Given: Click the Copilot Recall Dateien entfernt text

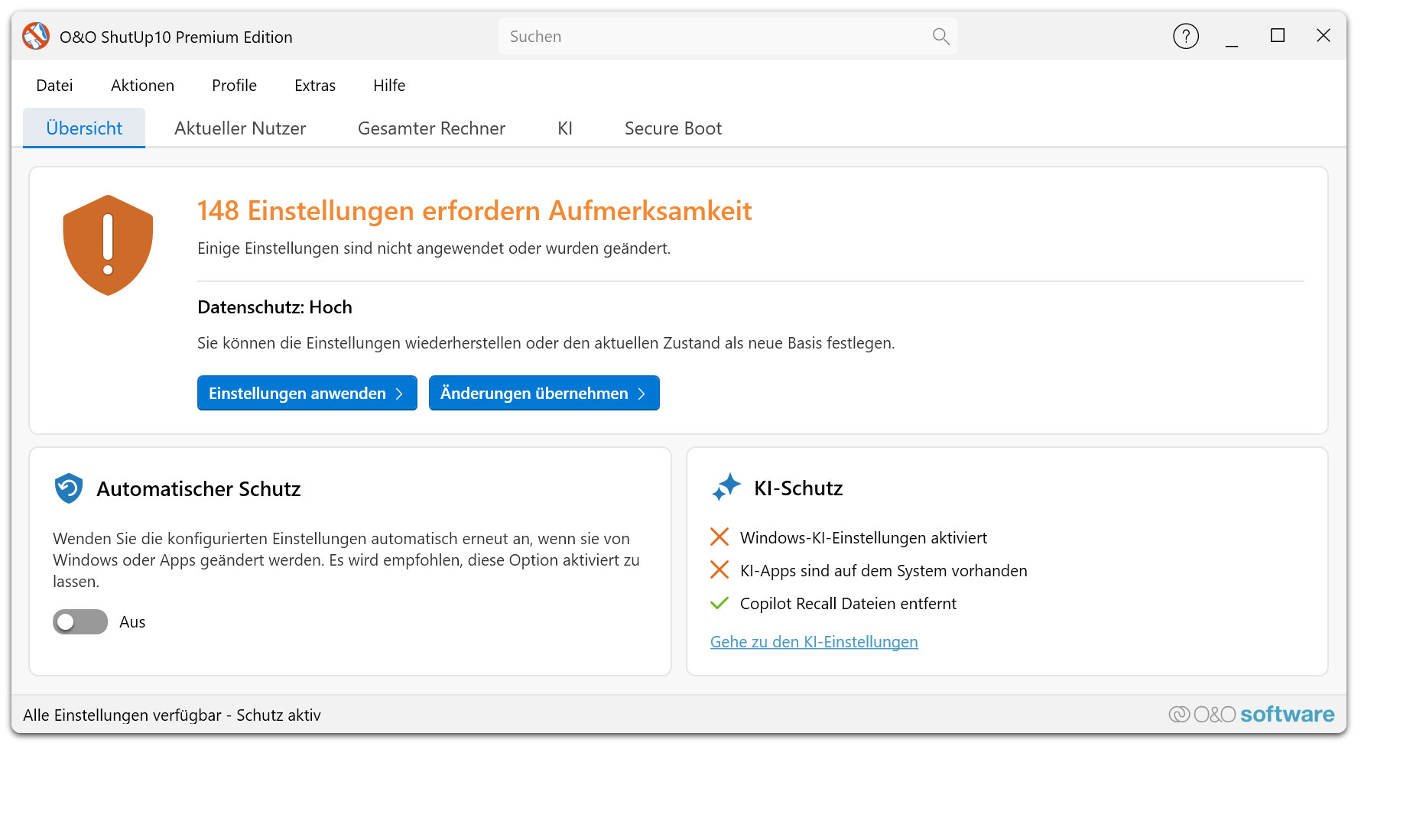Looking at the screenshot, I should coord(848,603).
